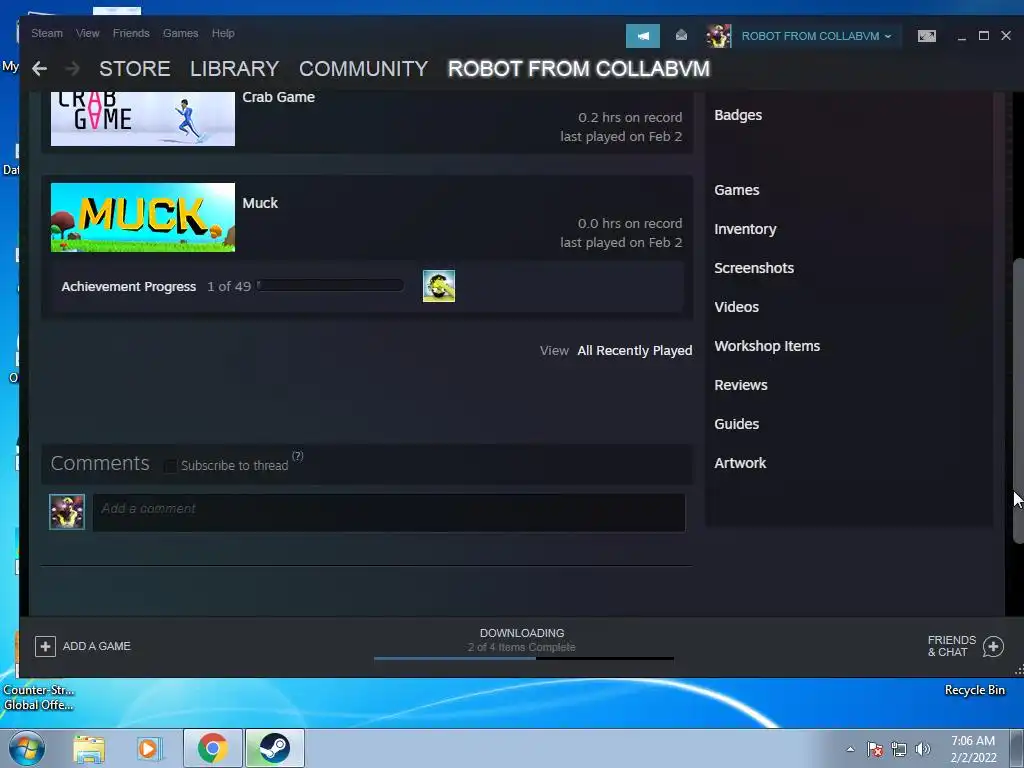Click the forward navigation arrow
Image resolution: width=1024 pixels, height=768 pixels.
point(72,69)
